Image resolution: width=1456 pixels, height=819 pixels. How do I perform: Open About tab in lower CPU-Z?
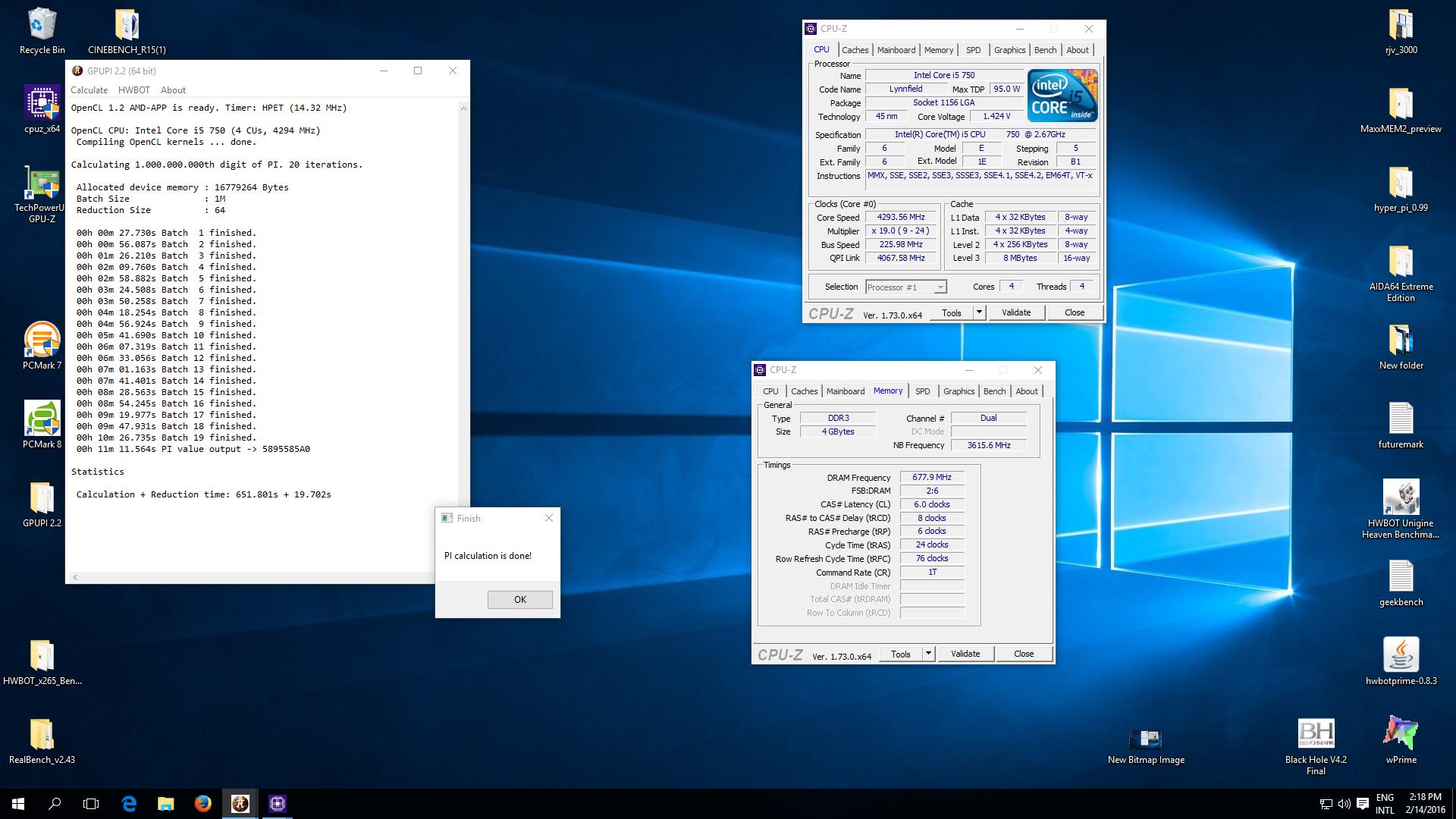tap(1027, 391)
